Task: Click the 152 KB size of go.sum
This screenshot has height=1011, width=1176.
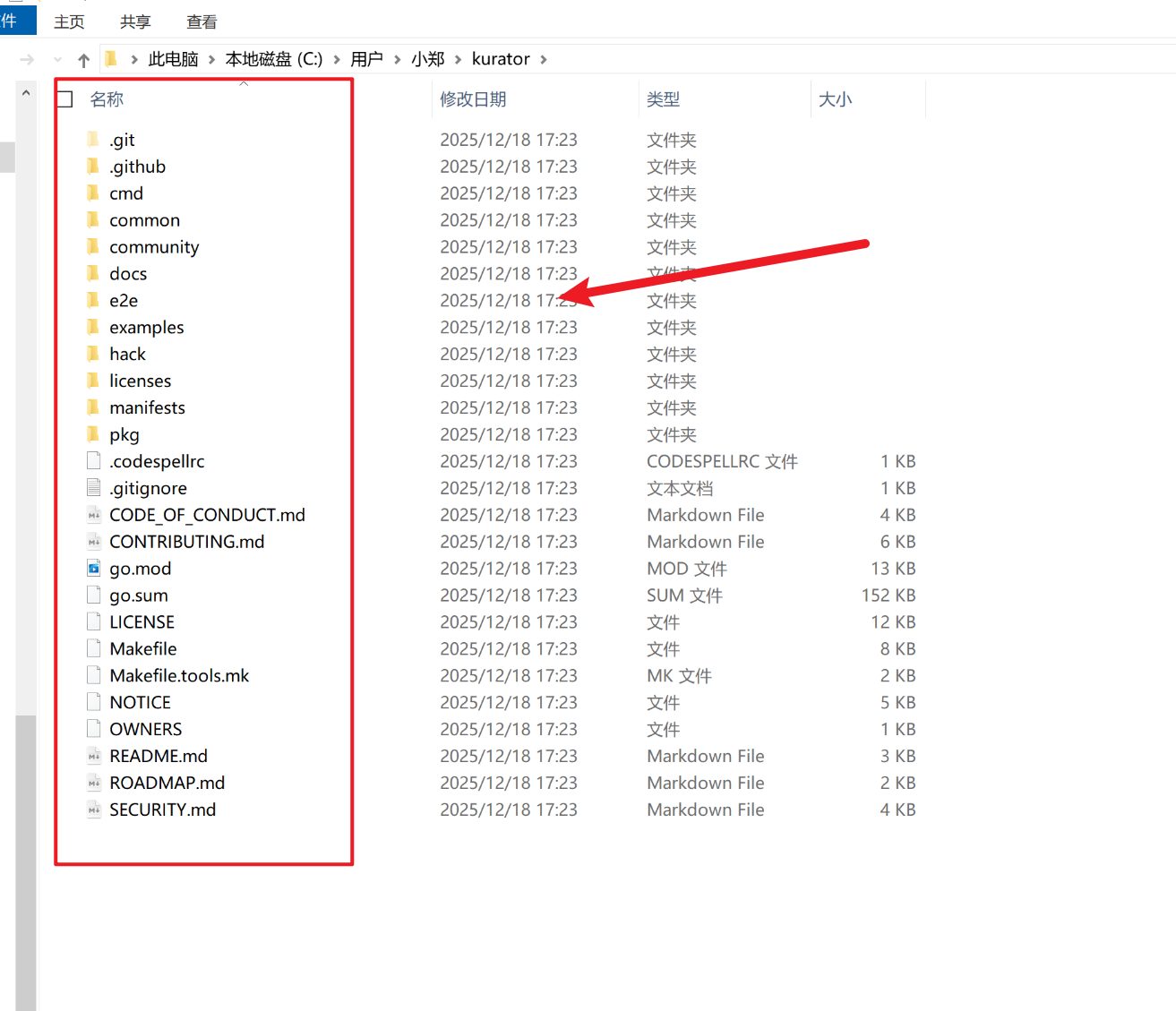Action: (x=888, y=595)
